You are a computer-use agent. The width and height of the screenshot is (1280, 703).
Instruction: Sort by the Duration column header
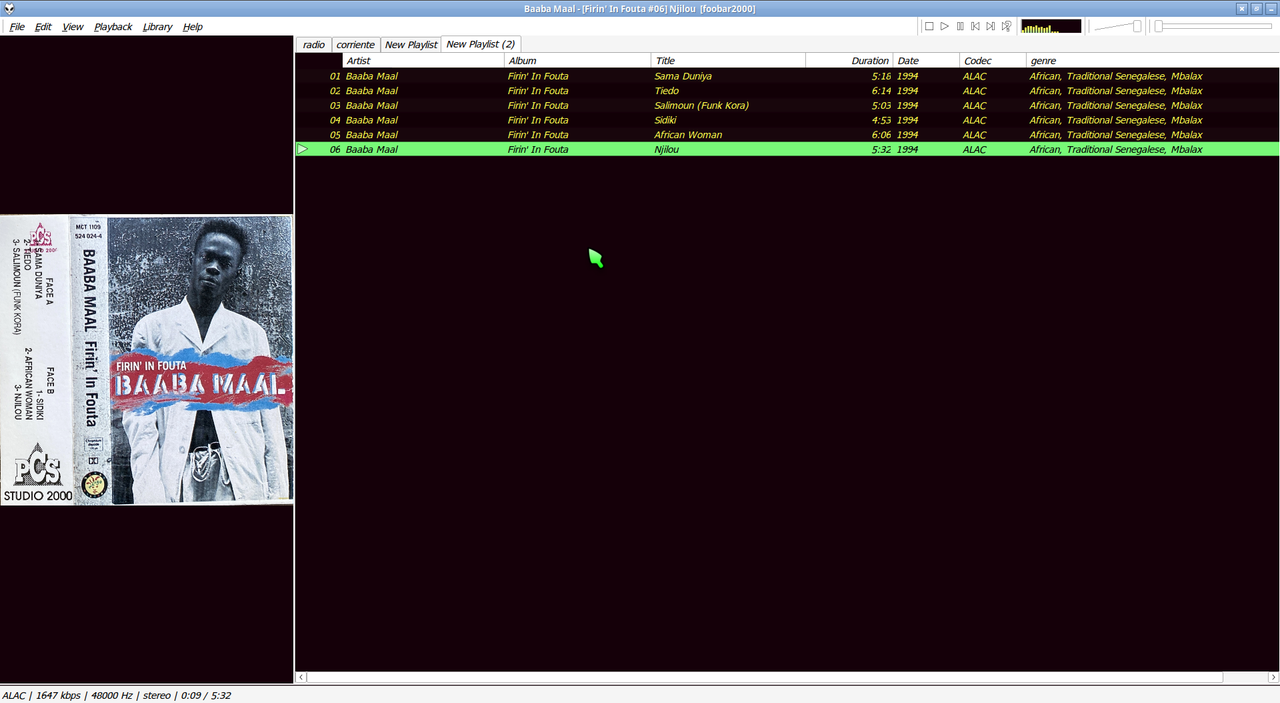(x=849, y=61)
